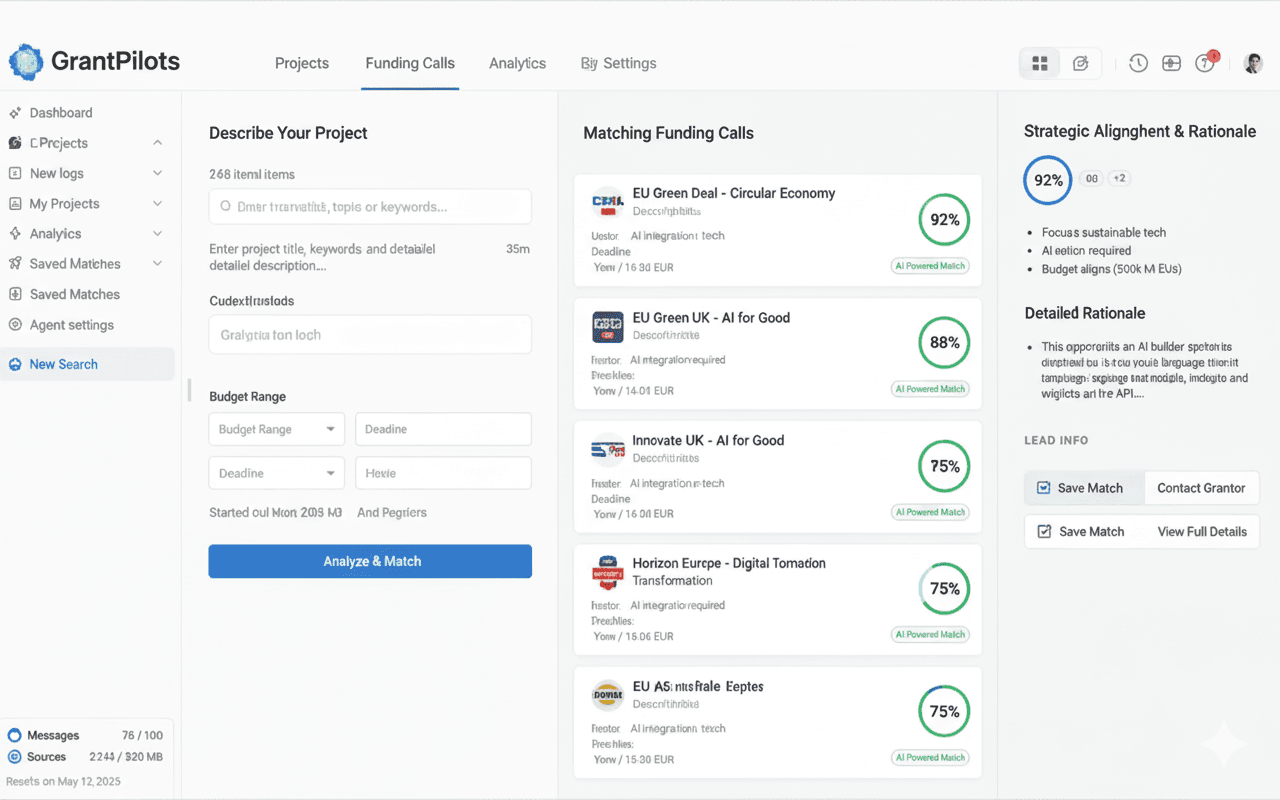Click the notifications icon with red badge
1280x800 pixels.
pos(1204,62)
